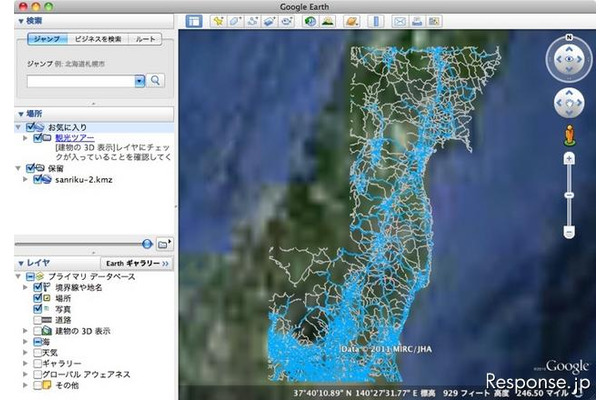This screenshot has width=610, height=400.
Task: Zoom out with minus button
Action: click(569, 232)
